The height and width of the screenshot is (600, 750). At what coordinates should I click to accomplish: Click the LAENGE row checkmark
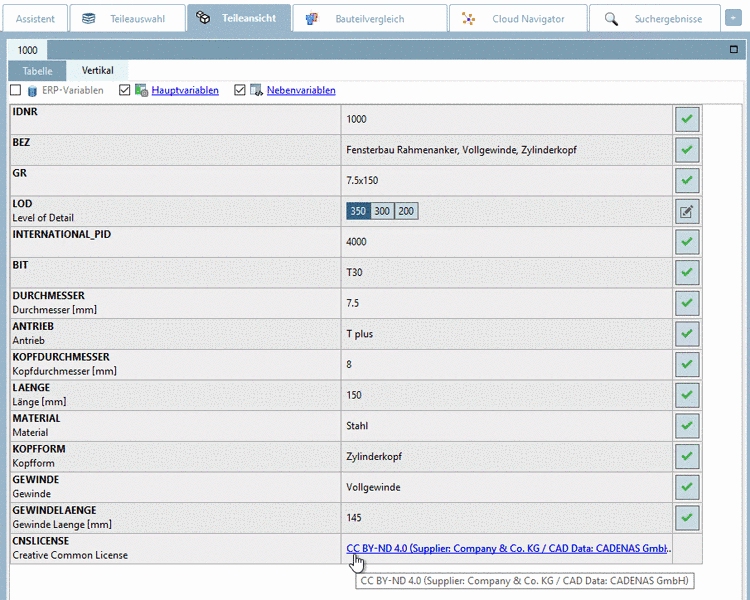click(x=687, y=395)
